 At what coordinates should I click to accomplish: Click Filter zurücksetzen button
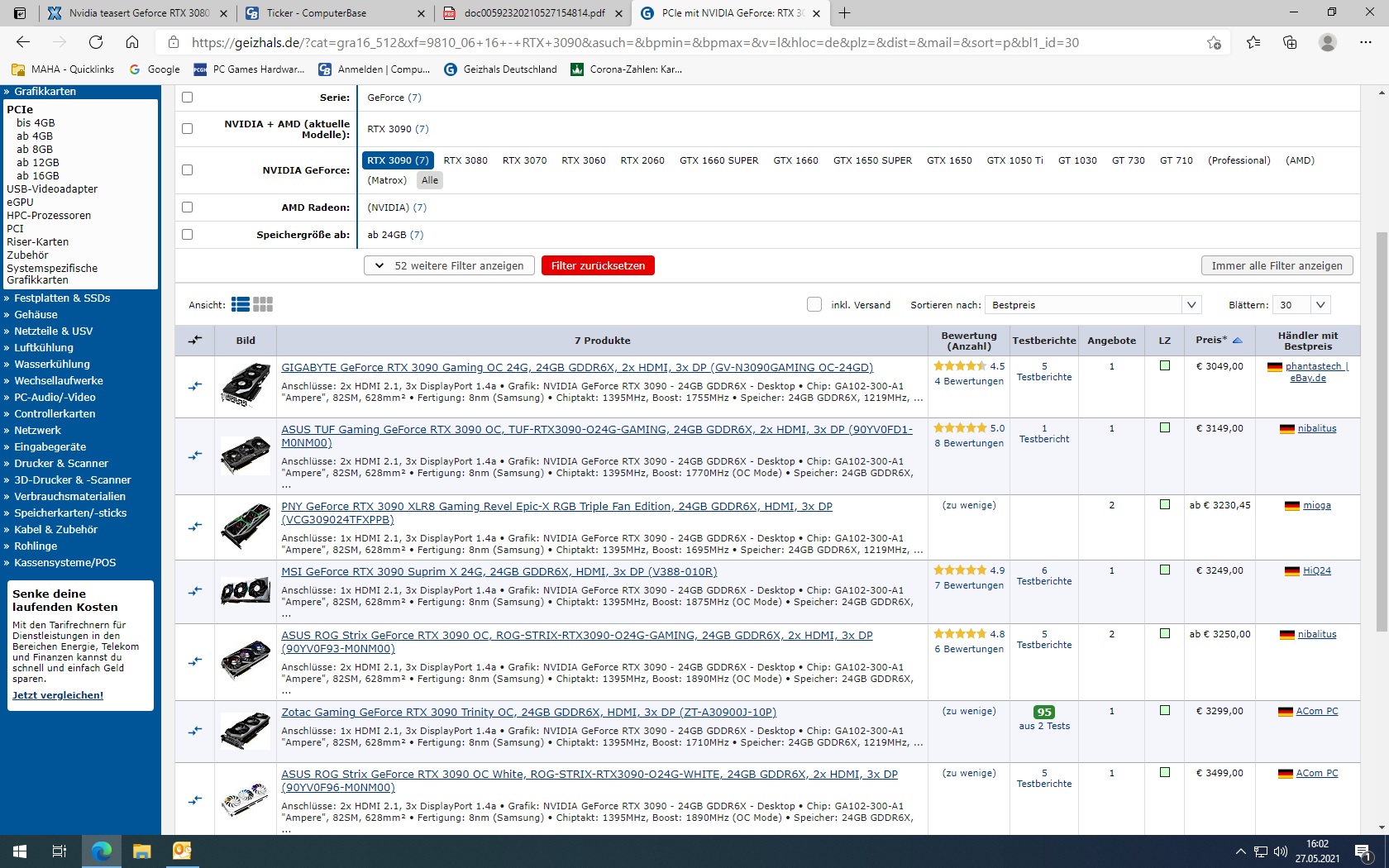coord(598,265)
